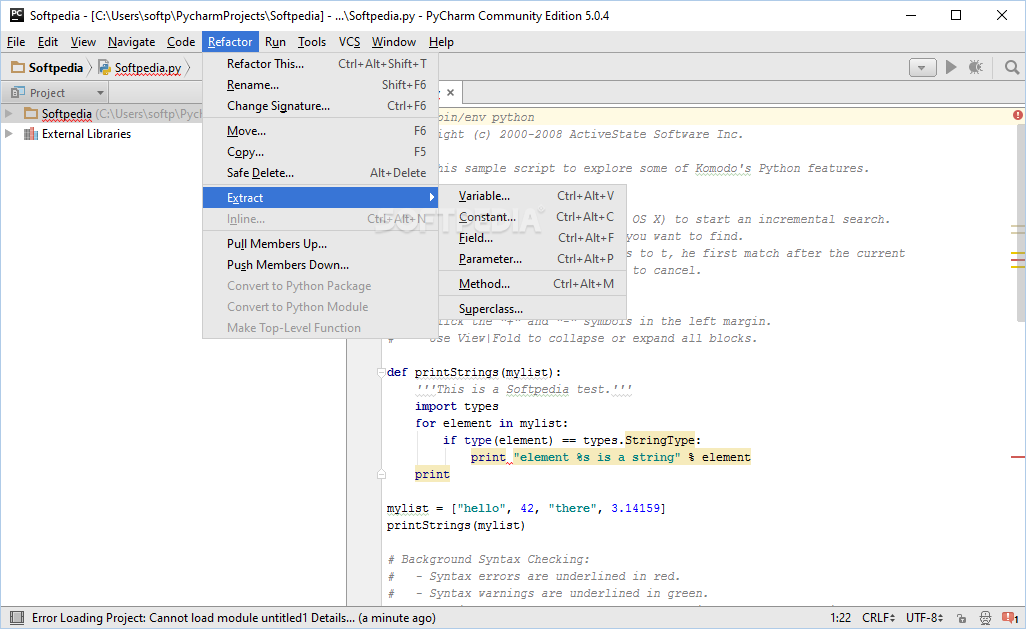Click the mylist assignment code line

525,508
